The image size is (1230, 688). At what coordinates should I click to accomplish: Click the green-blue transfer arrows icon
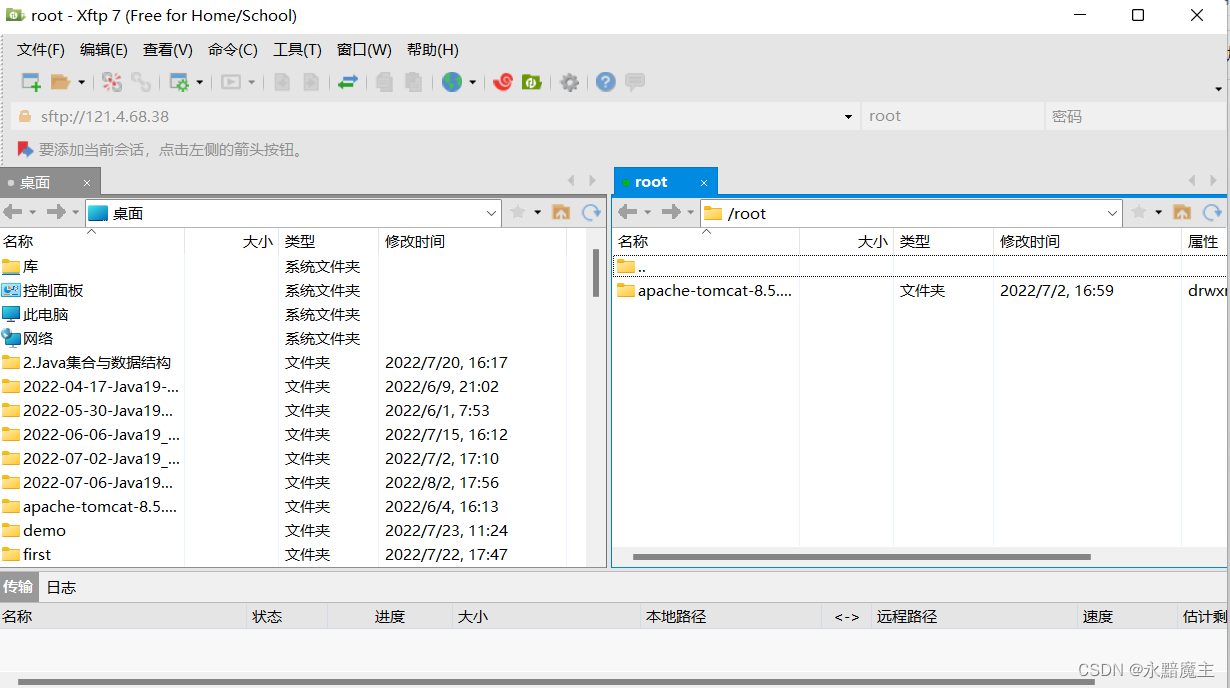[347, 82]
